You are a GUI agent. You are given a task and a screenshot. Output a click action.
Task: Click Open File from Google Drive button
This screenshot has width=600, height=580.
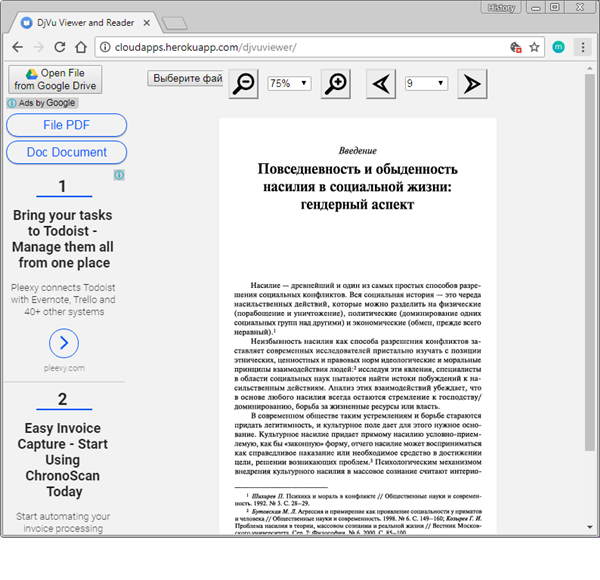click(x=55, y=79)
